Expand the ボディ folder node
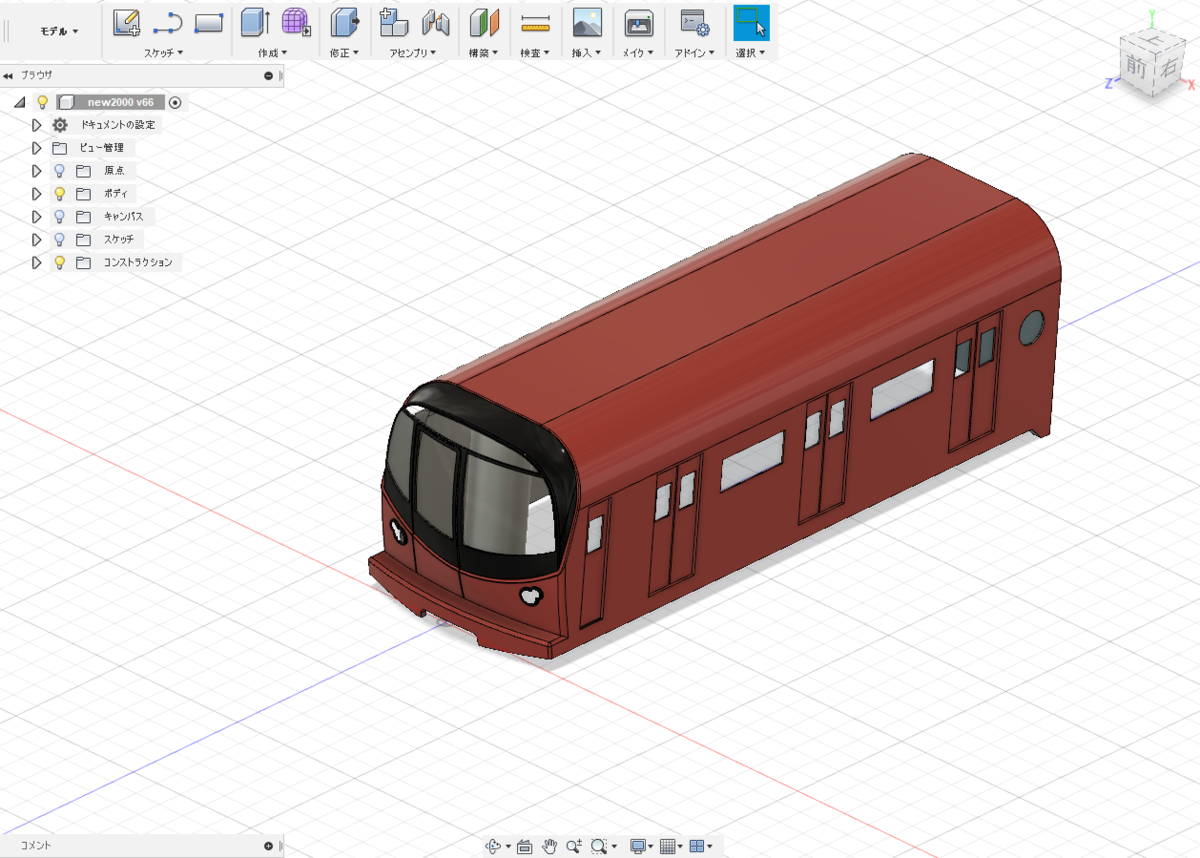1200x858 pixels. (37, 194)
